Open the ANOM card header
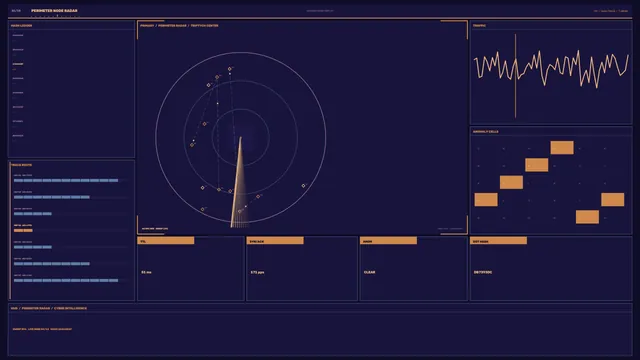This screenshot has width=640, height=360. tap(389, 241)
